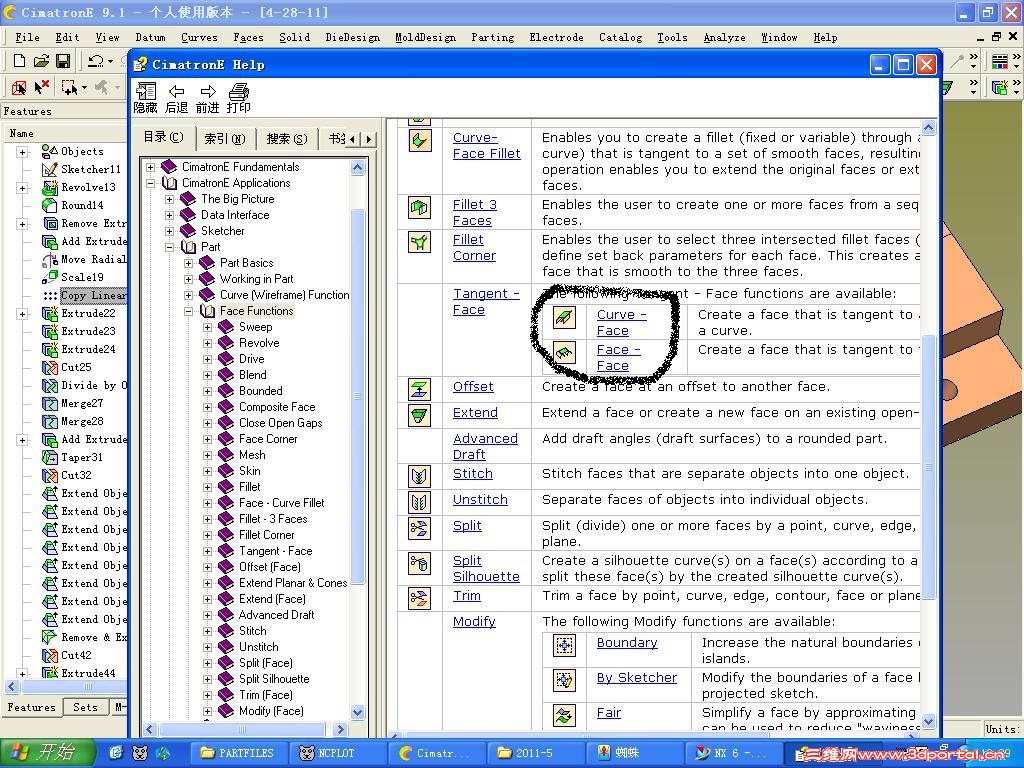1024x768 pixels.
Task: Click the contents tree scroll-down arrow
Action: coord(357,712)
